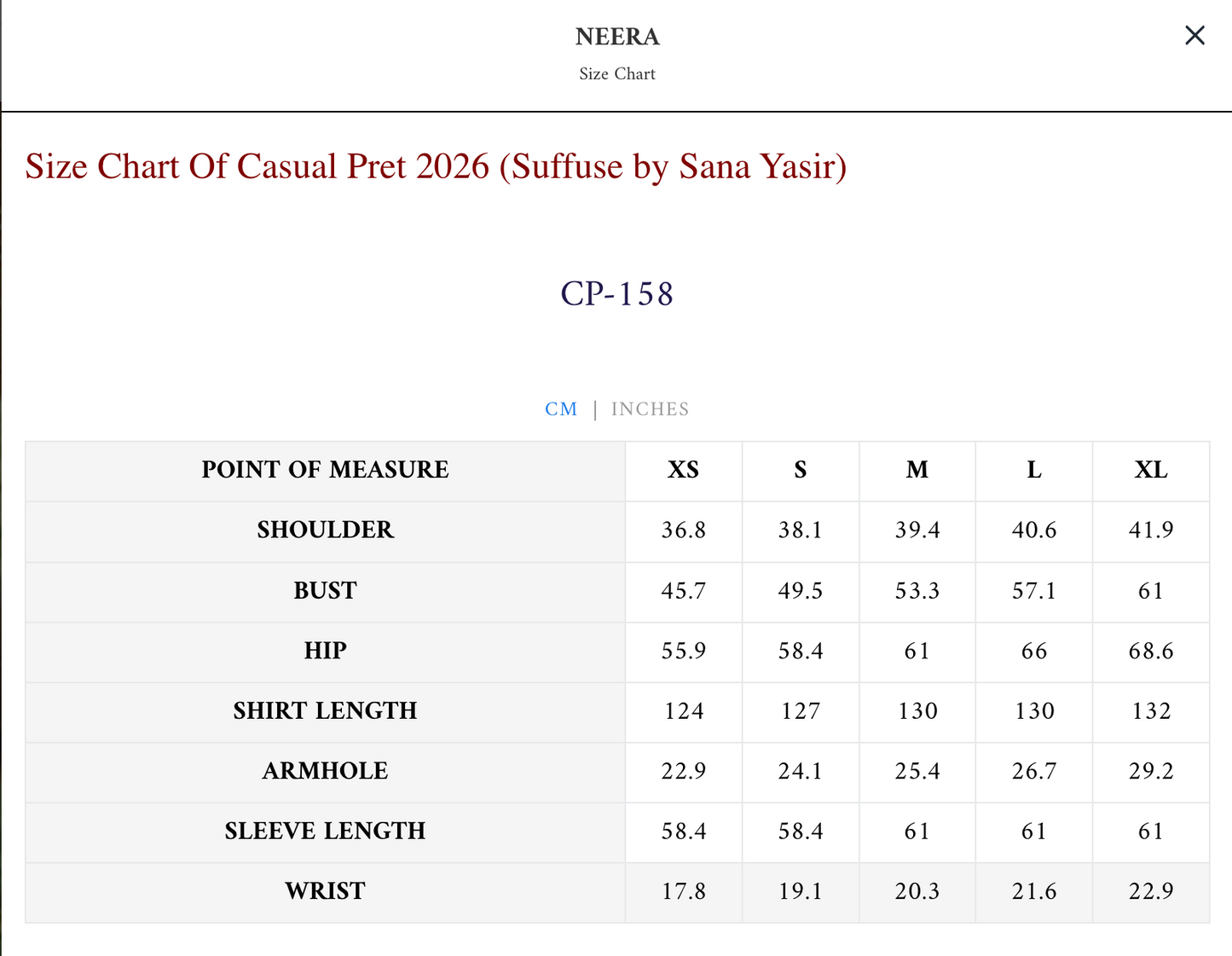1232x956 pixels.
Task: Switch measurements to INCHES
Action: point(650,409)
